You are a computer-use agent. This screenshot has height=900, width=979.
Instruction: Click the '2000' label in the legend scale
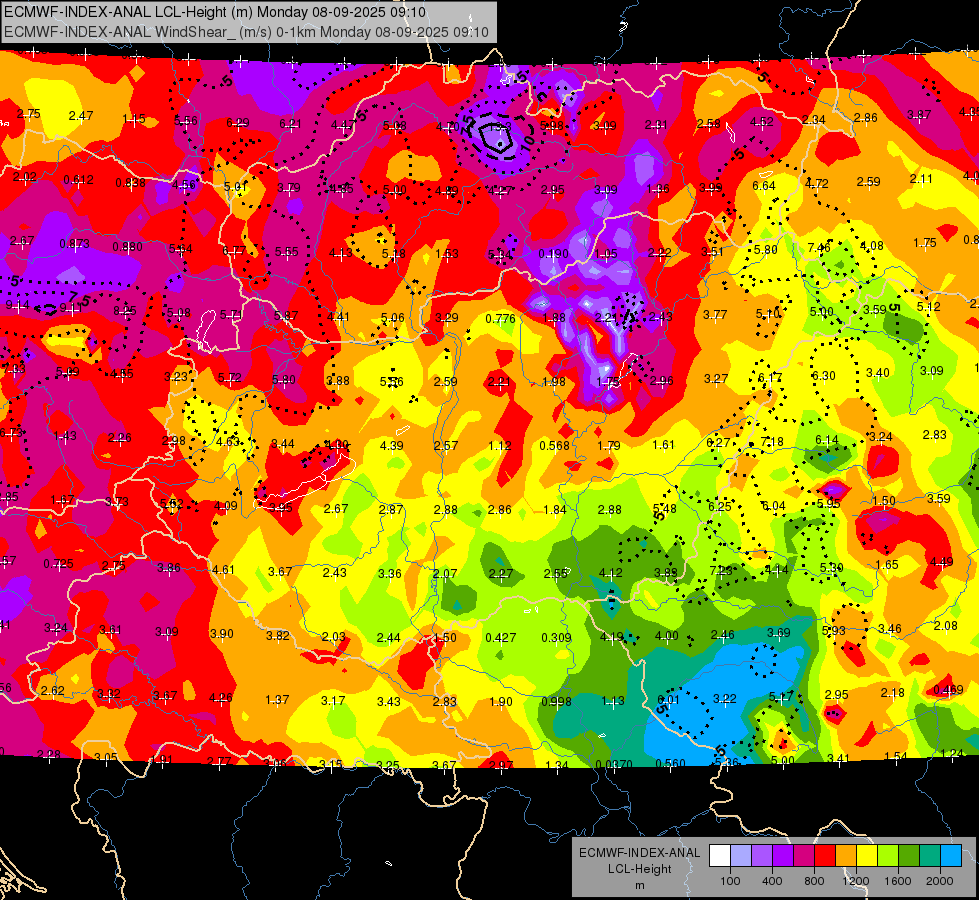point(940,881)
